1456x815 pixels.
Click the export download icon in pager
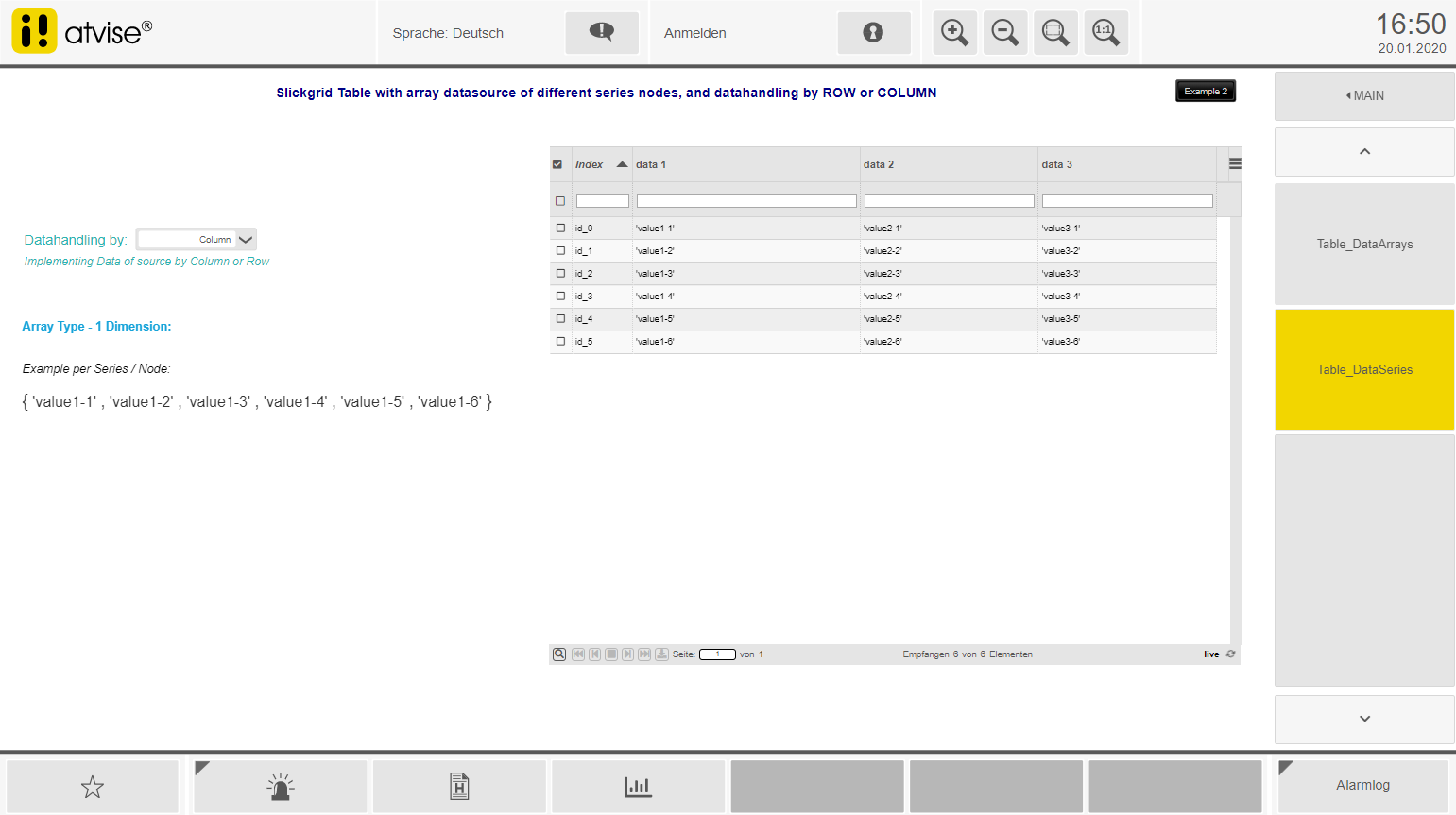tap(662, 654)
